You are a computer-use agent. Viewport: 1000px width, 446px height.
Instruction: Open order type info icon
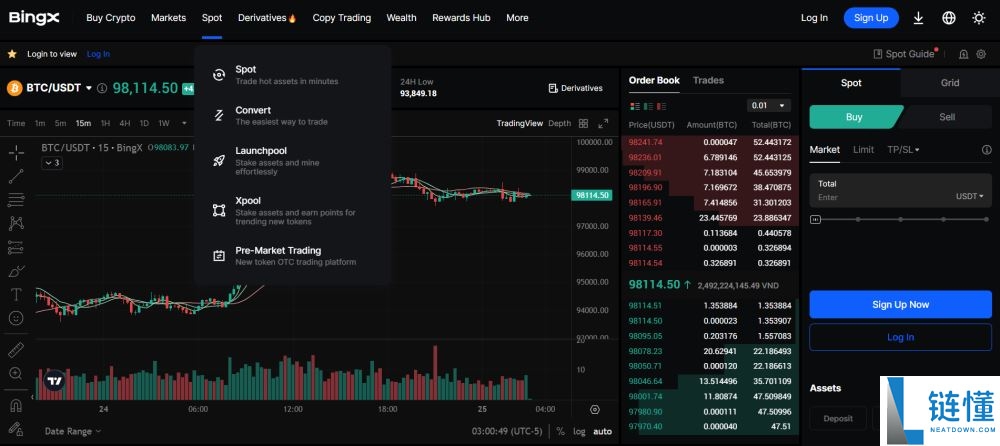tap(987, 150)
